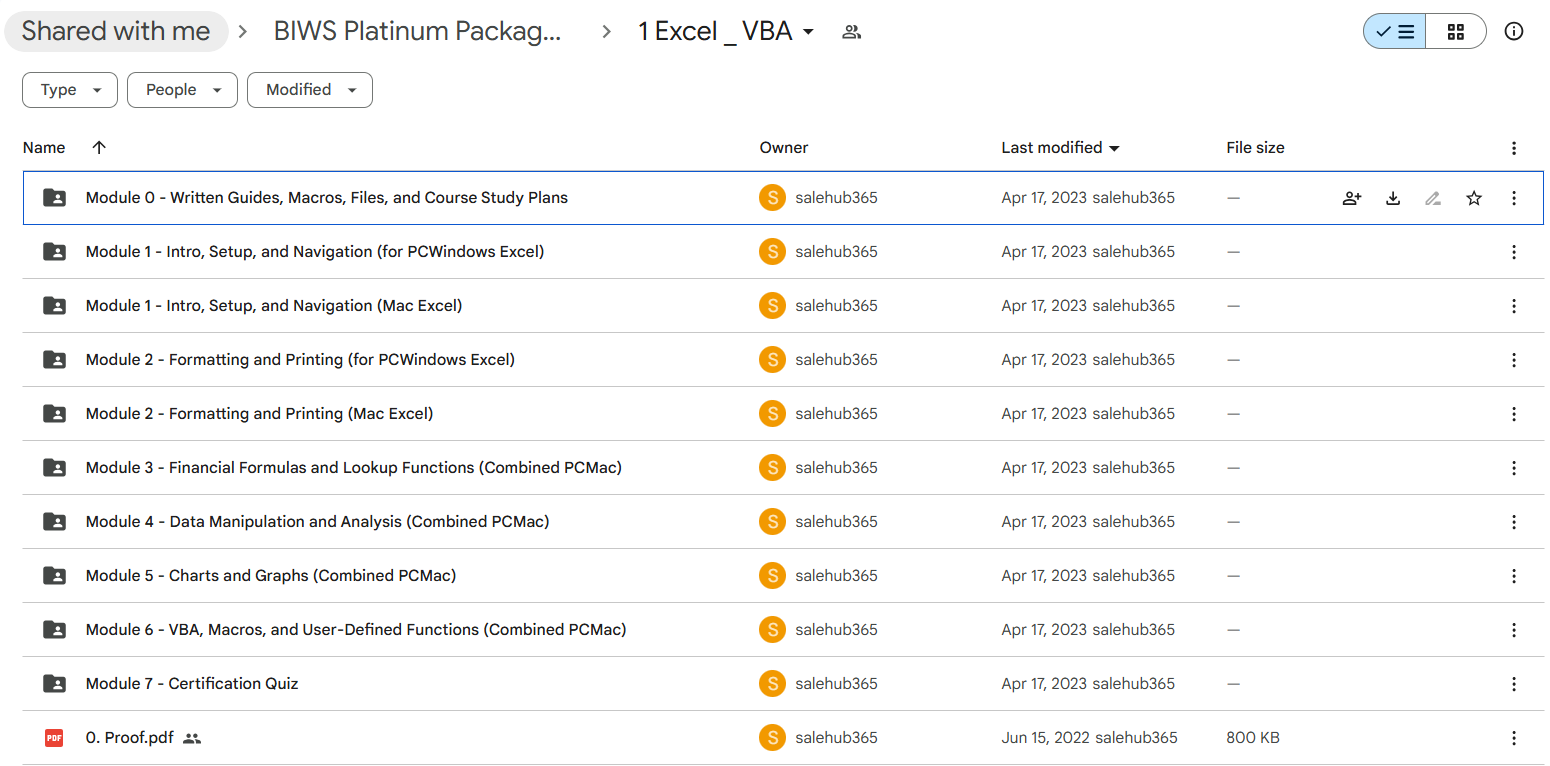Open more actions for Module 2 PCWindows row
Image resolution: width=1550 pixels, height=766 pixels.
(x=1514, y=360)
